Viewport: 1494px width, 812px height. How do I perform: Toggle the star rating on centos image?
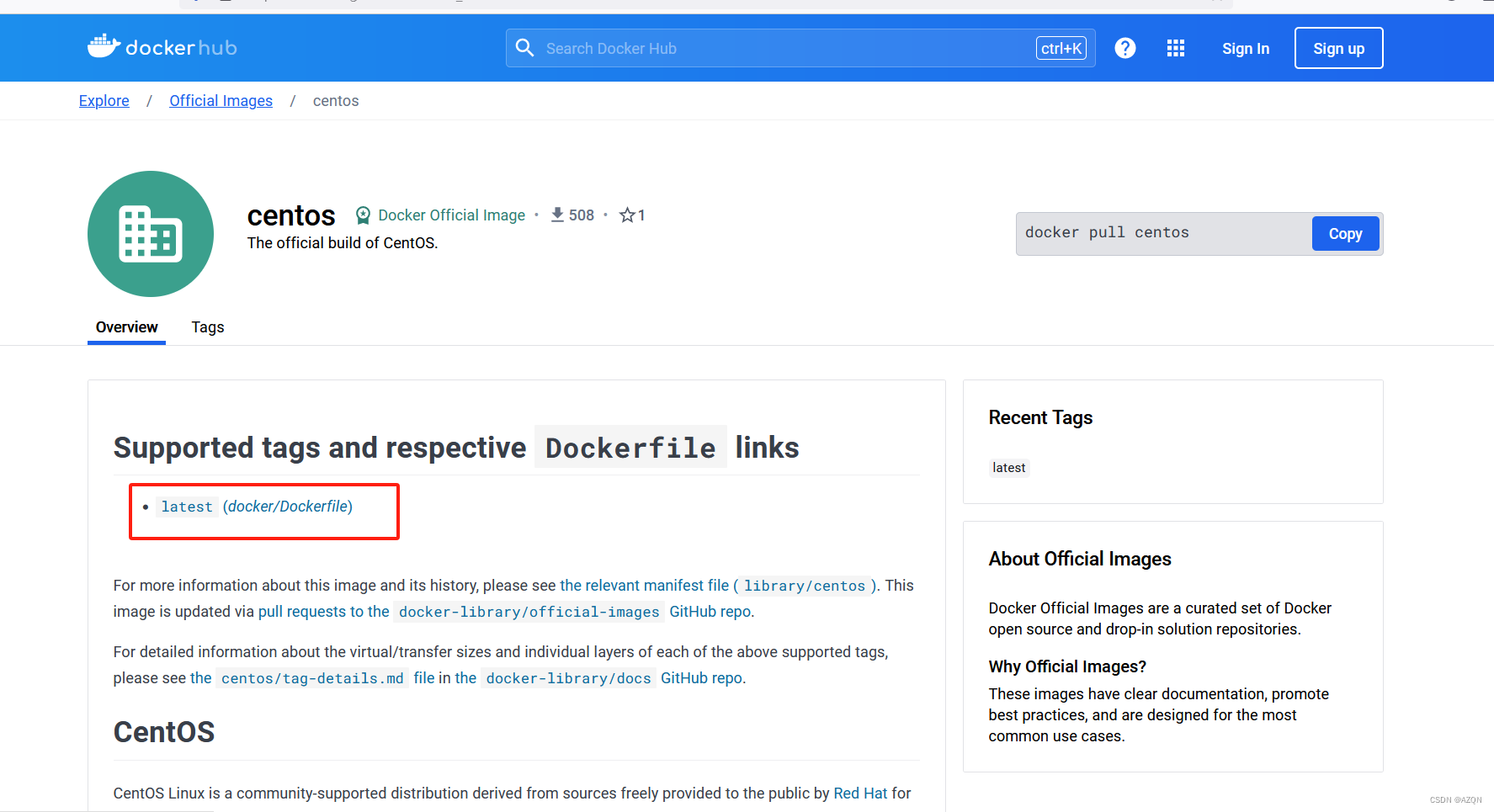coord(626,215)
